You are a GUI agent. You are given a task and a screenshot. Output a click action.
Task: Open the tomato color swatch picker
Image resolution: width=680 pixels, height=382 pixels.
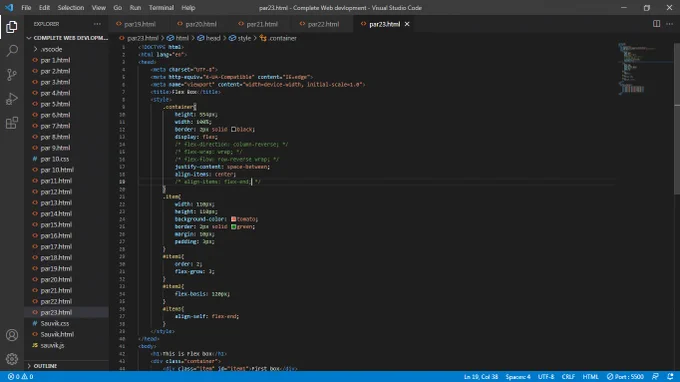coord(233,219)
